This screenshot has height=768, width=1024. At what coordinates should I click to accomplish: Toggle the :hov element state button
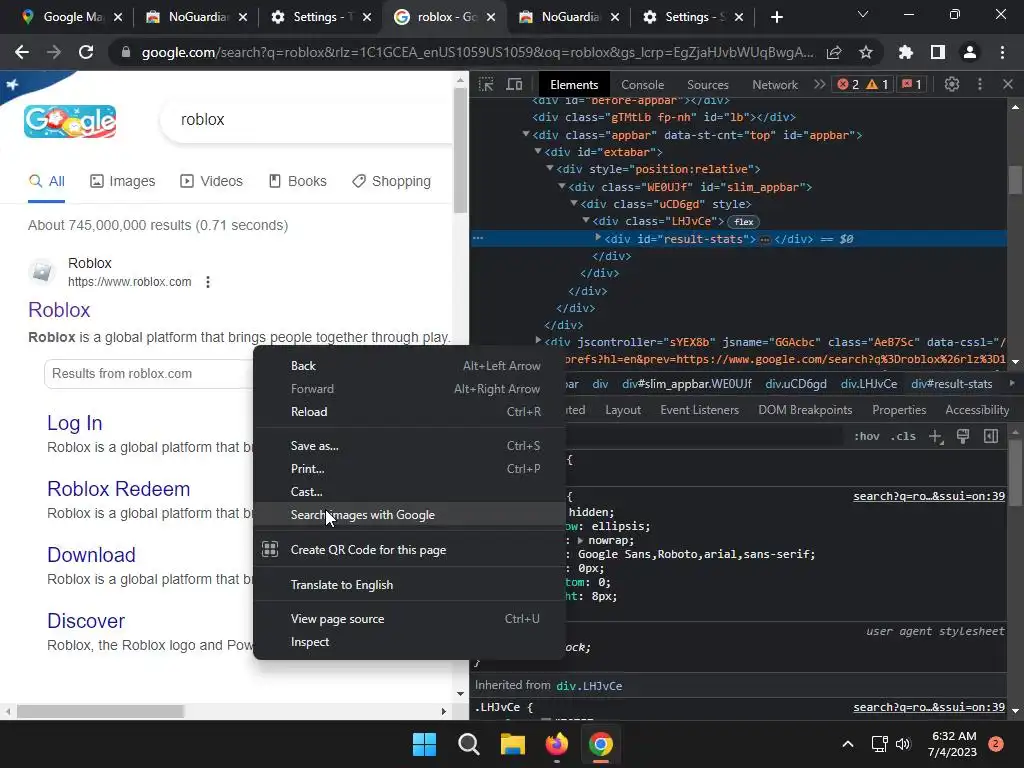click(x=867, y=436)
